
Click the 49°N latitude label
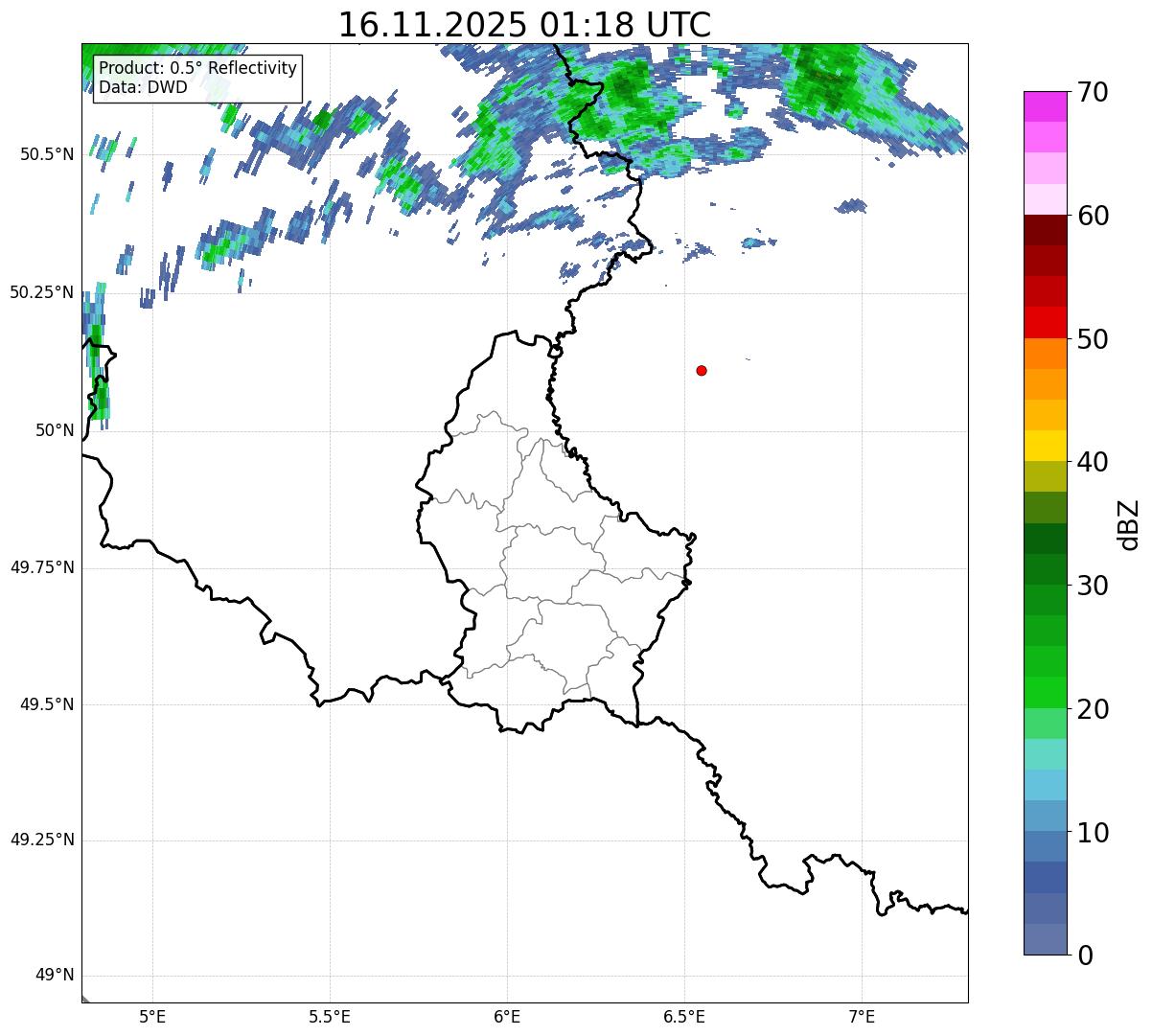click(x=56, y=976)
